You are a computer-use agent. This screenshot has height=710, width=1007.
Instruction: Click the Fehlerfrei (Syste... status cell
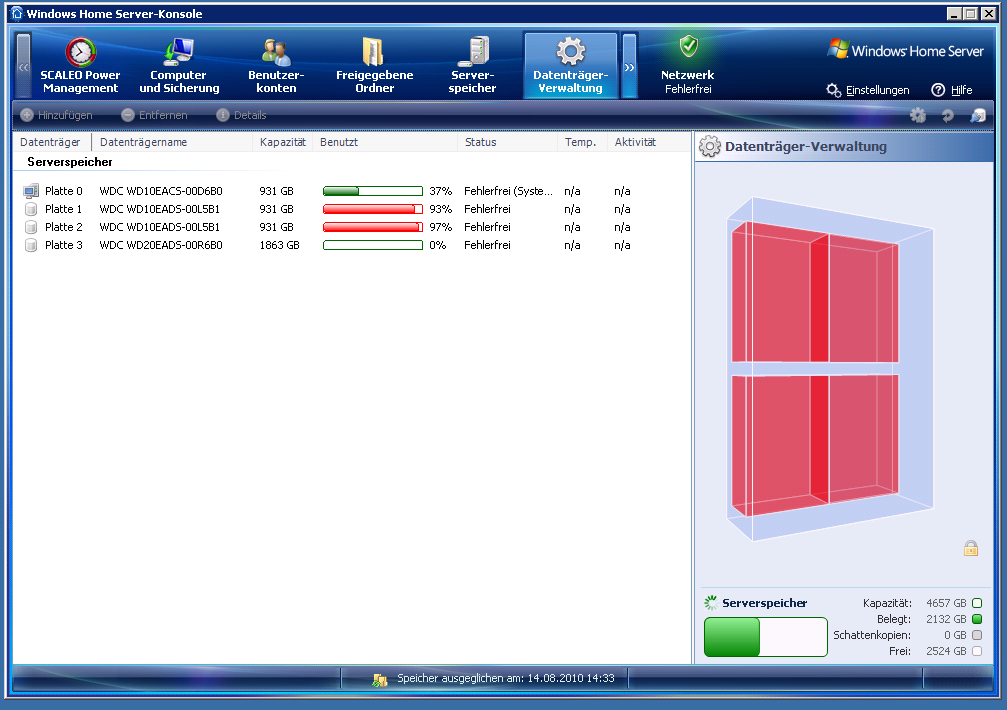pyautogui.click(x=508, y=191)
